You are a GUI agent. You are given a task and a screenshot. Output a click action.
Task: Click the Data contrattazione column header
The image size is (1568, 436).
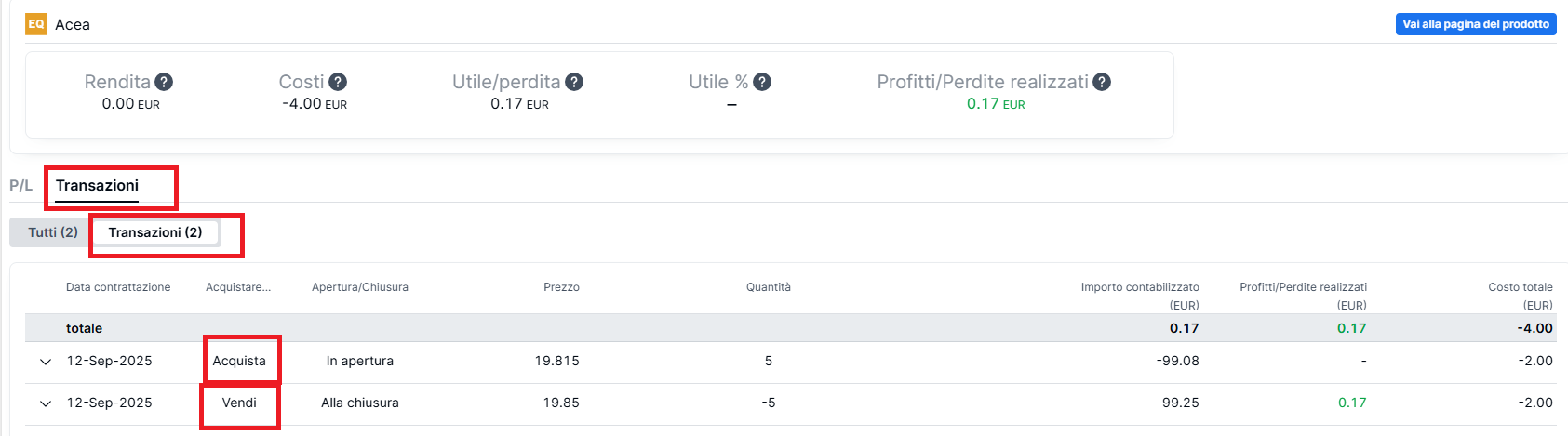click(118, 287)
